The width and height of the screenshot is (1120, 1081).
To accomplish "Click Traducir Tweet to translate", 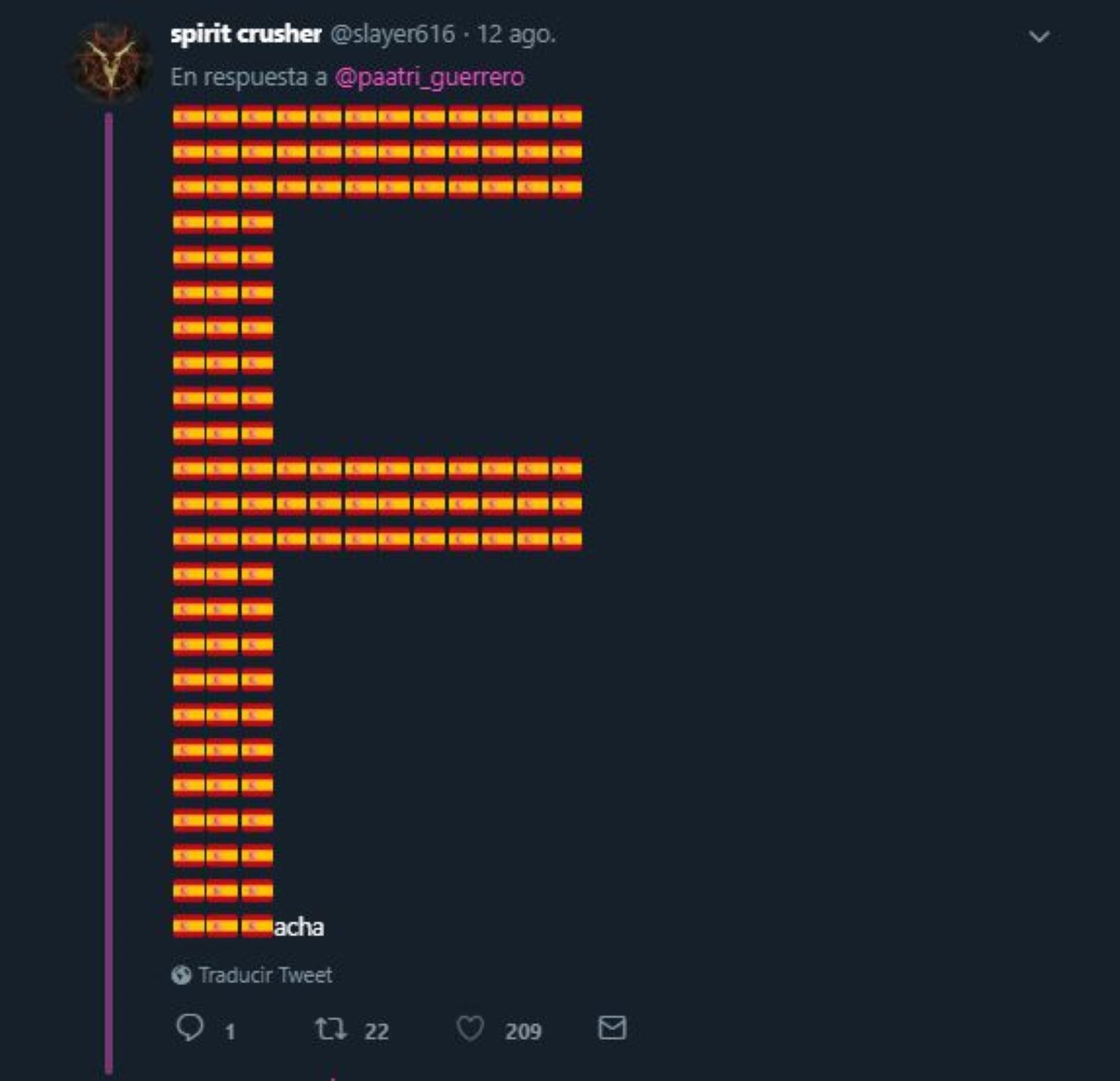I will point(265,975).
